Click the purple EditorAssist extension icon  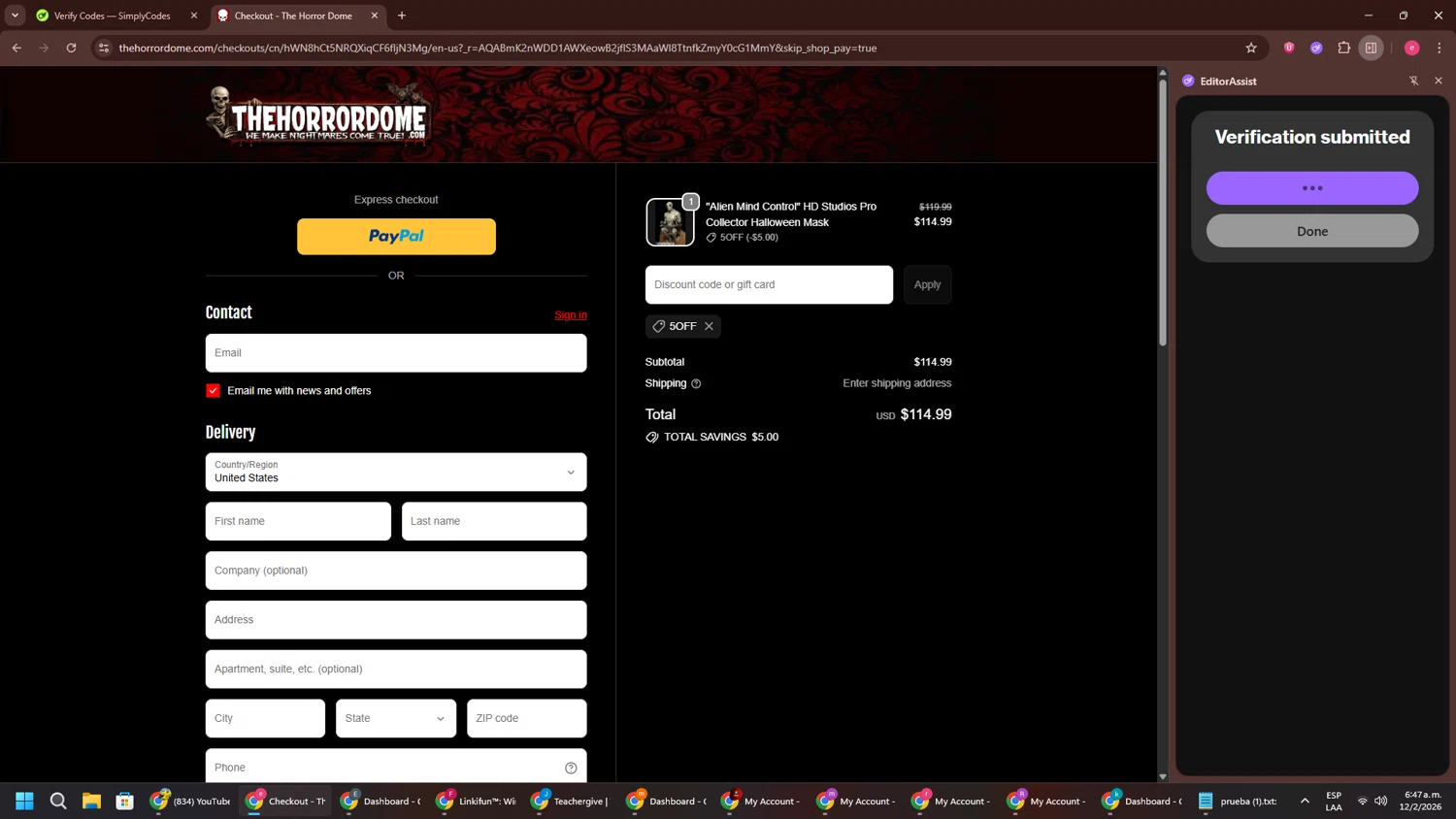point(1316,48)
